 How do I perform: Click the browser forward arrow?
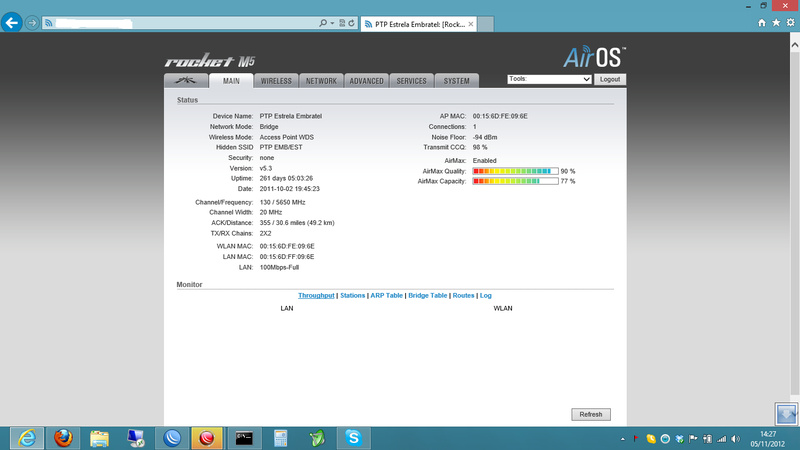click(32, 23)
